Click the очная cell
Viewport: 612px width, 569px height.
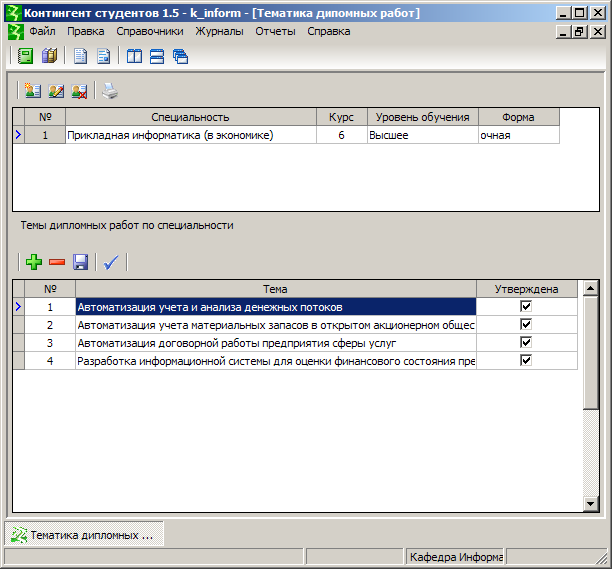[519, 135]
